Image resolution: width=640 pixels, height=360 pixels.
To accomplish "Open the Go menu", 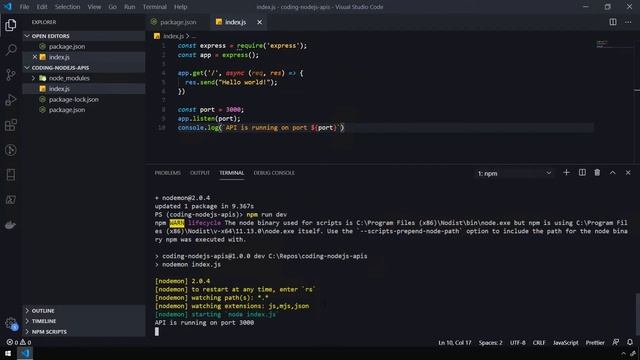I will 112,7.
